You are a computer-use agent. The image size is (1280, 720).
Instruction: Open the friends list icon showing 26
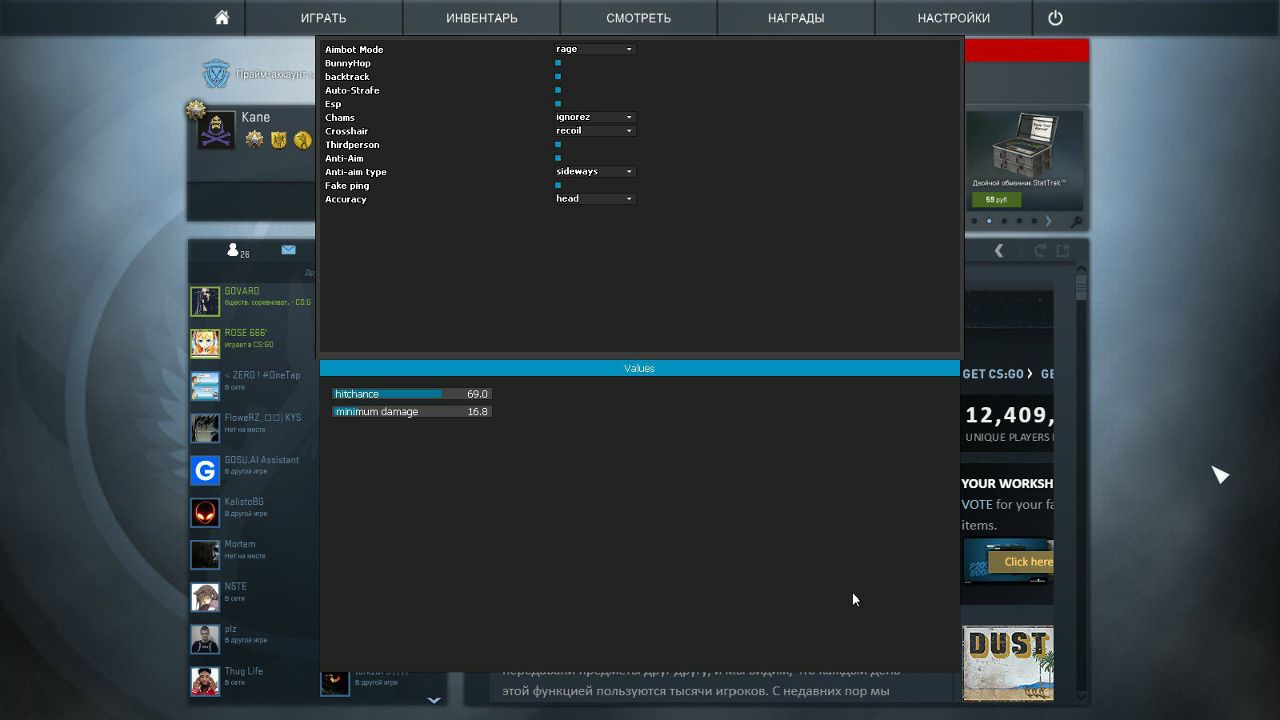coord(238,250)
